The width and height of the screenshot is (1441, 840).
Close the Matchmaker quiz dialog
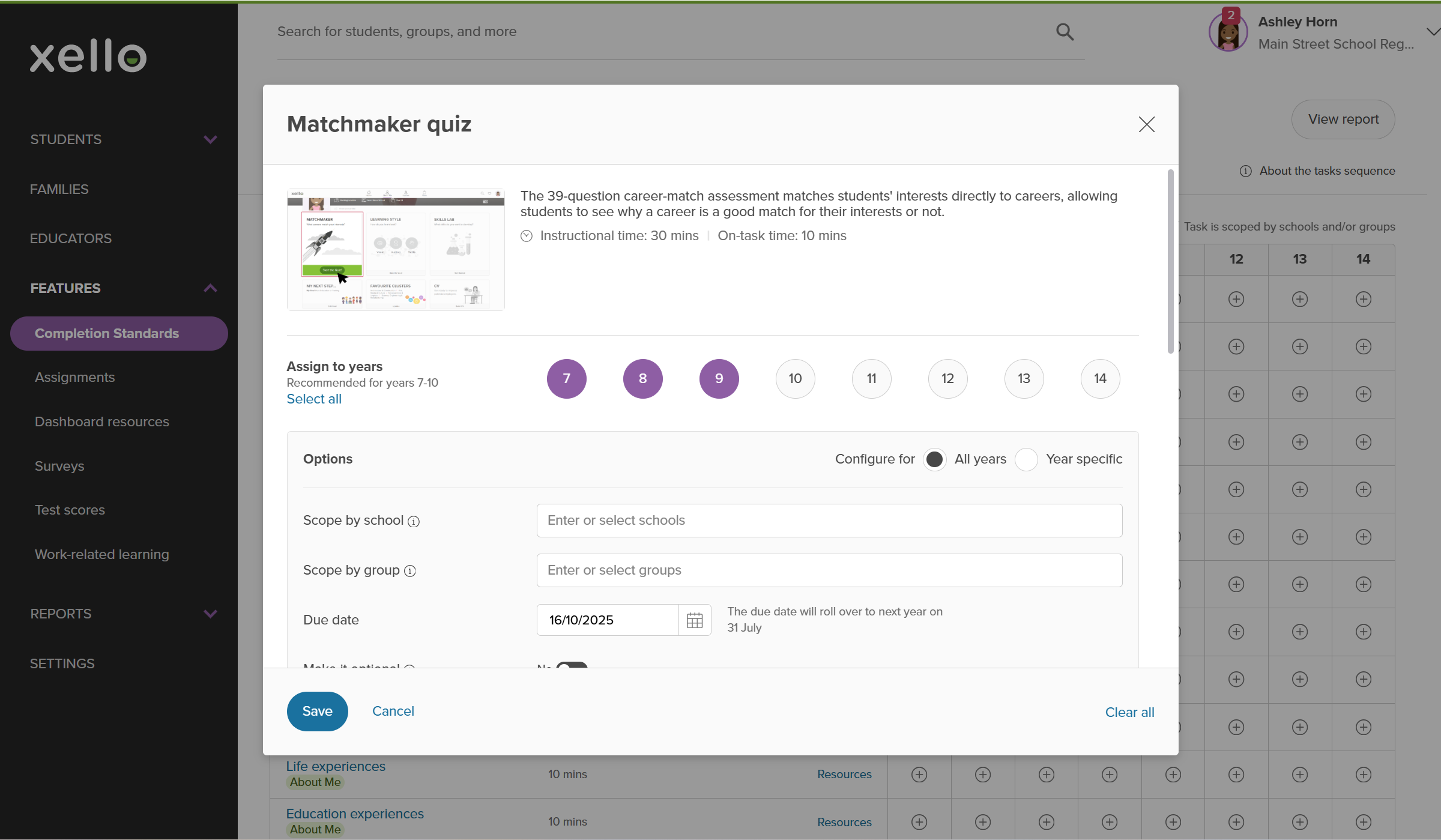[x=1146, y=124]
